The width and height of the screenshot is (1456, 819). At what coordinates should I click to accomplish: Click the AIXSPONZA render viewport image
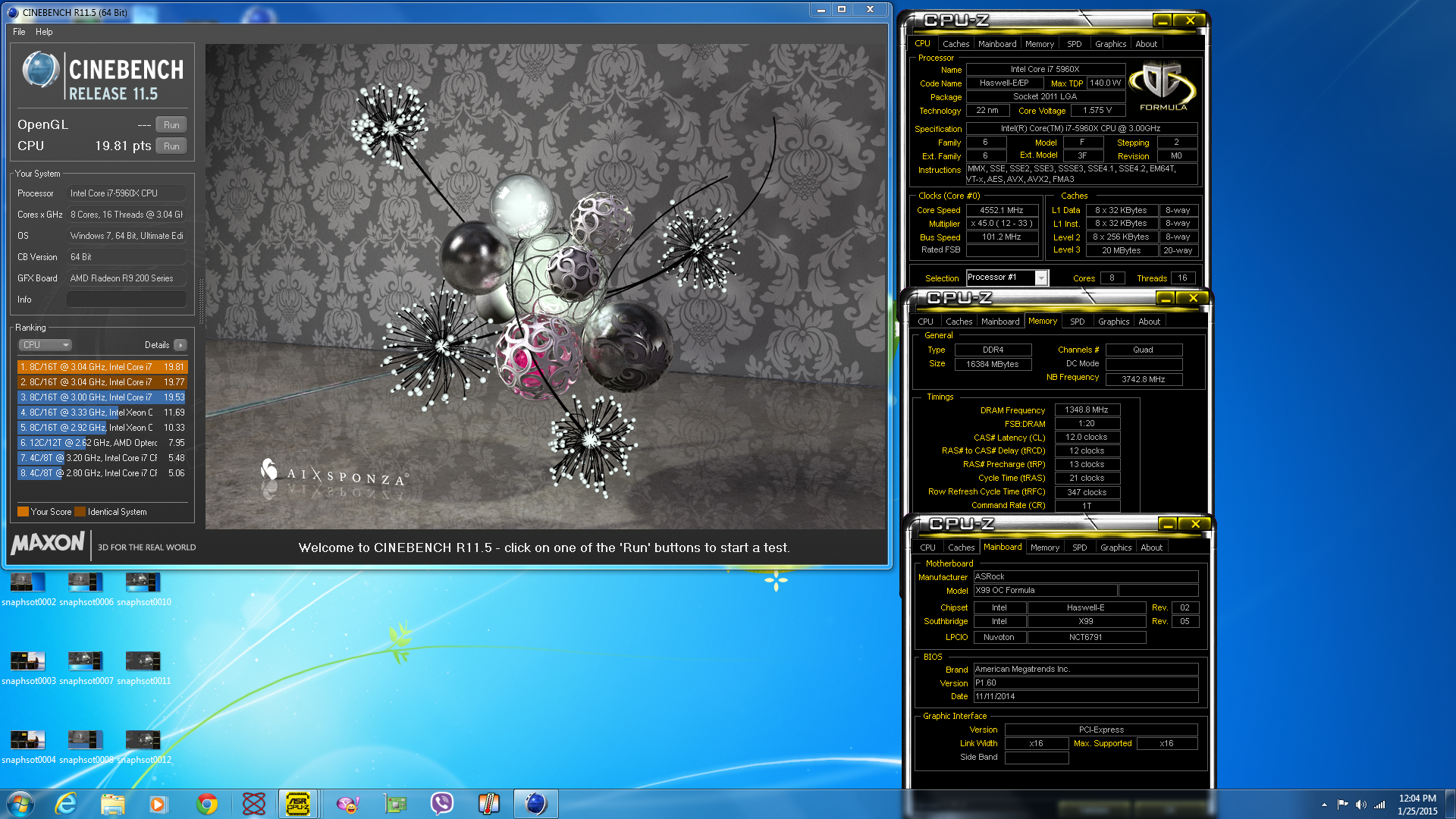545,287
